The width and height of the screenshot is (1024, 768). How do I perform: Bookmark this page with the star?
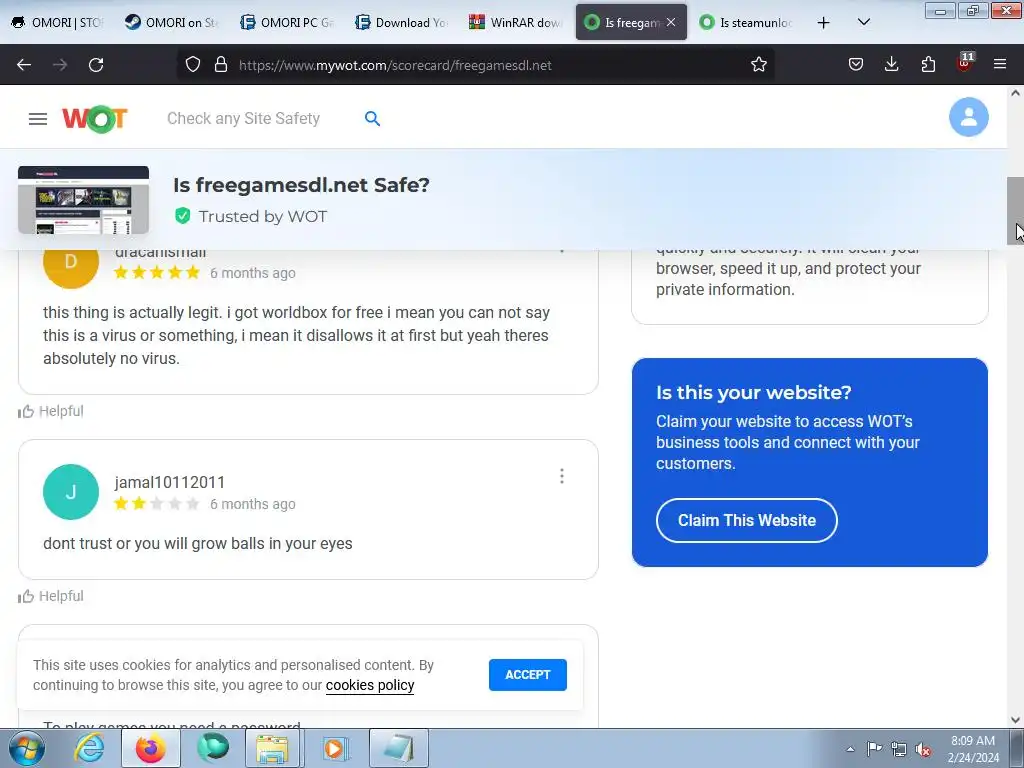[758, 65]
